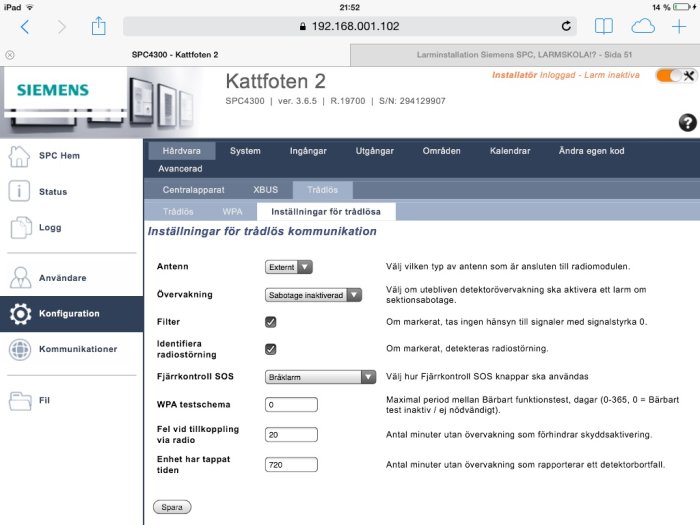The image size is (700, 525).
Task: Click the Status info icon
Action: [19, 192]
